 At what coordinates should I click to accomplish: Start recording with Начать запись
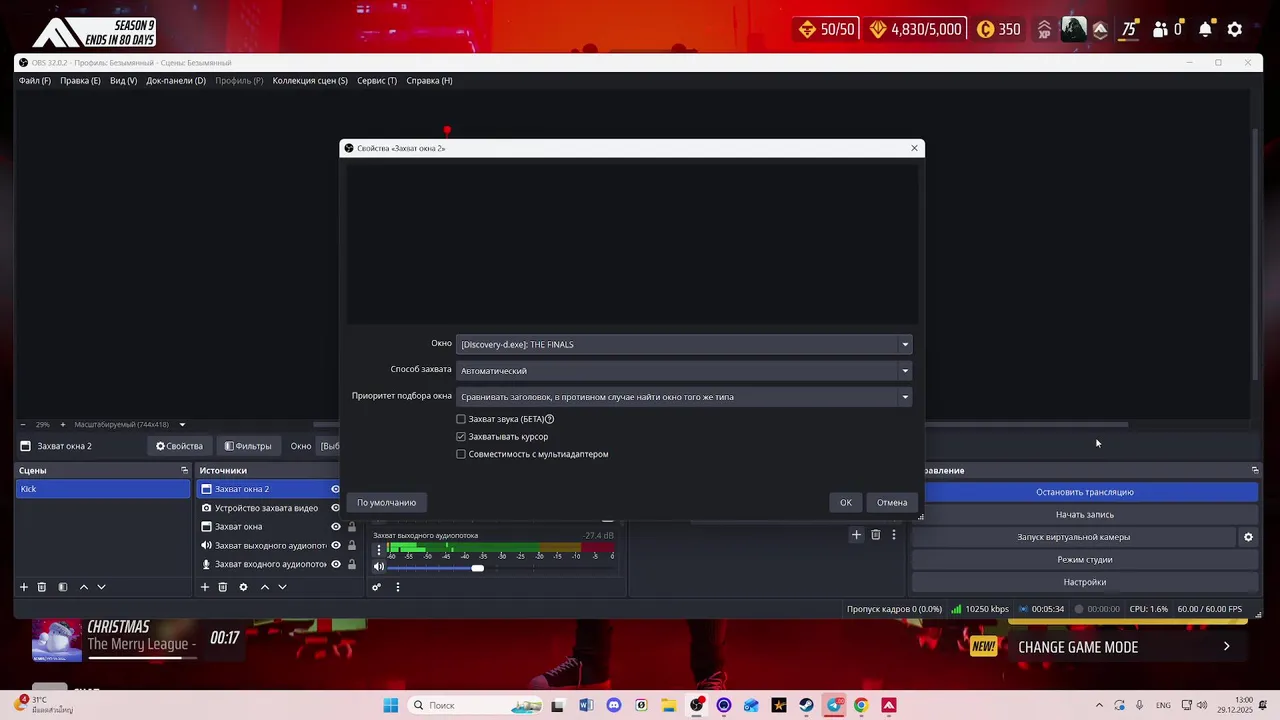(x=1085, y=514)
